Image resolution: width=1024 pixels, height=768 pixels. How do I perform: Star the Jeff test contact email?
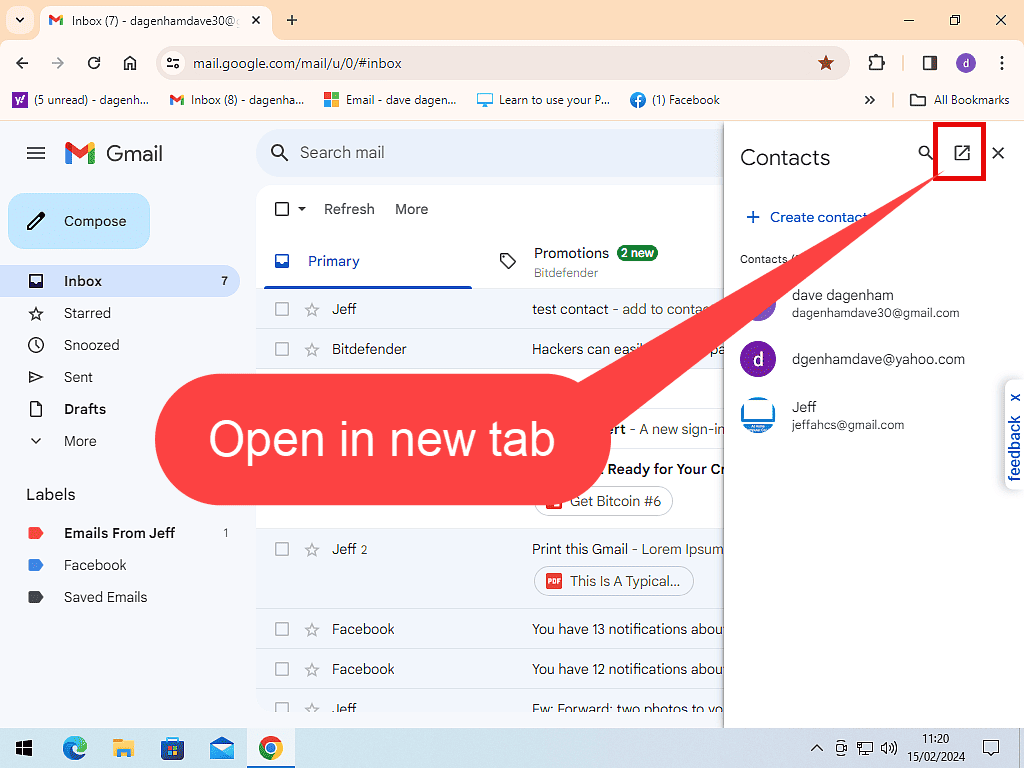pyautogui.click(x=312, y=309)
